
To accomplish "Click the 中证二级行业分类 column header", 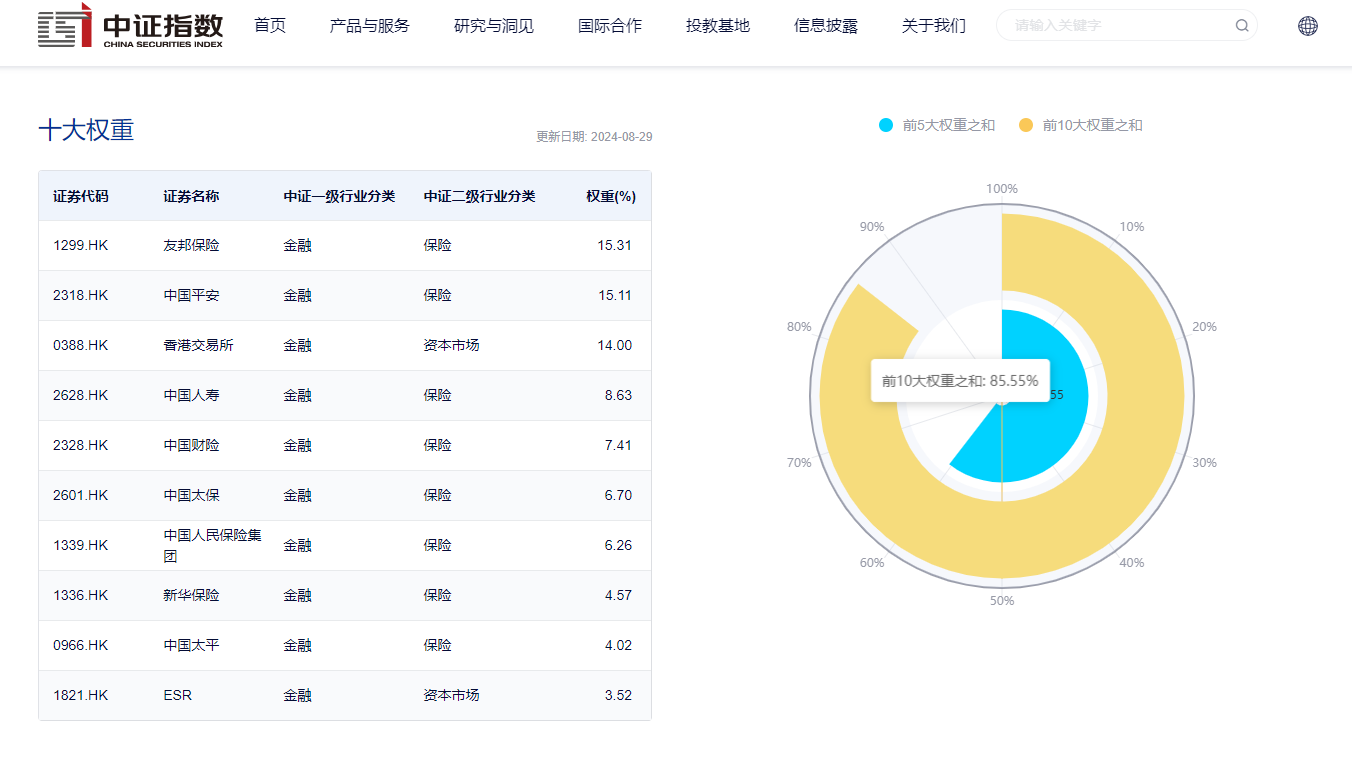I will (x=479, y=196).
